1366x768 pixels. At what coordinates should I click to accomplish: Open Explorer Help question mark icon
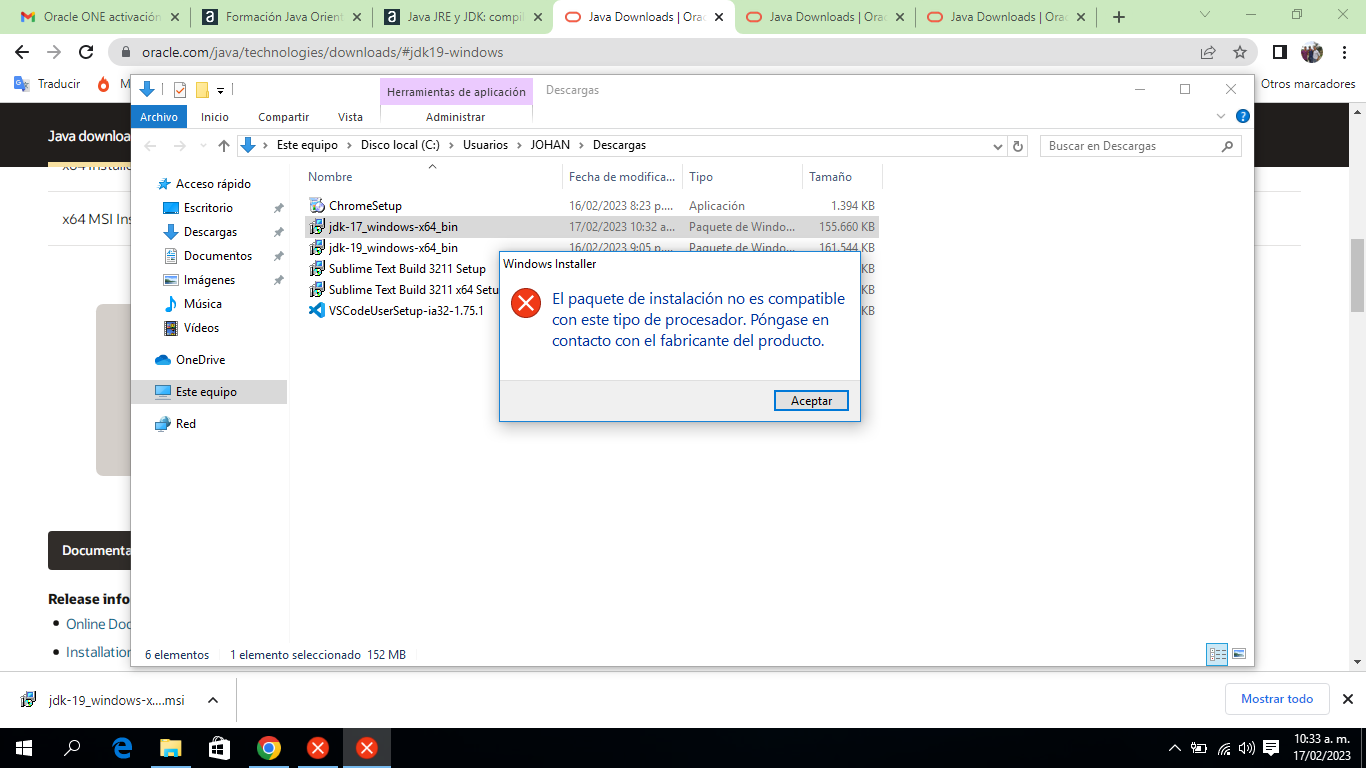pyautogui.click(x=1242, y=116)
